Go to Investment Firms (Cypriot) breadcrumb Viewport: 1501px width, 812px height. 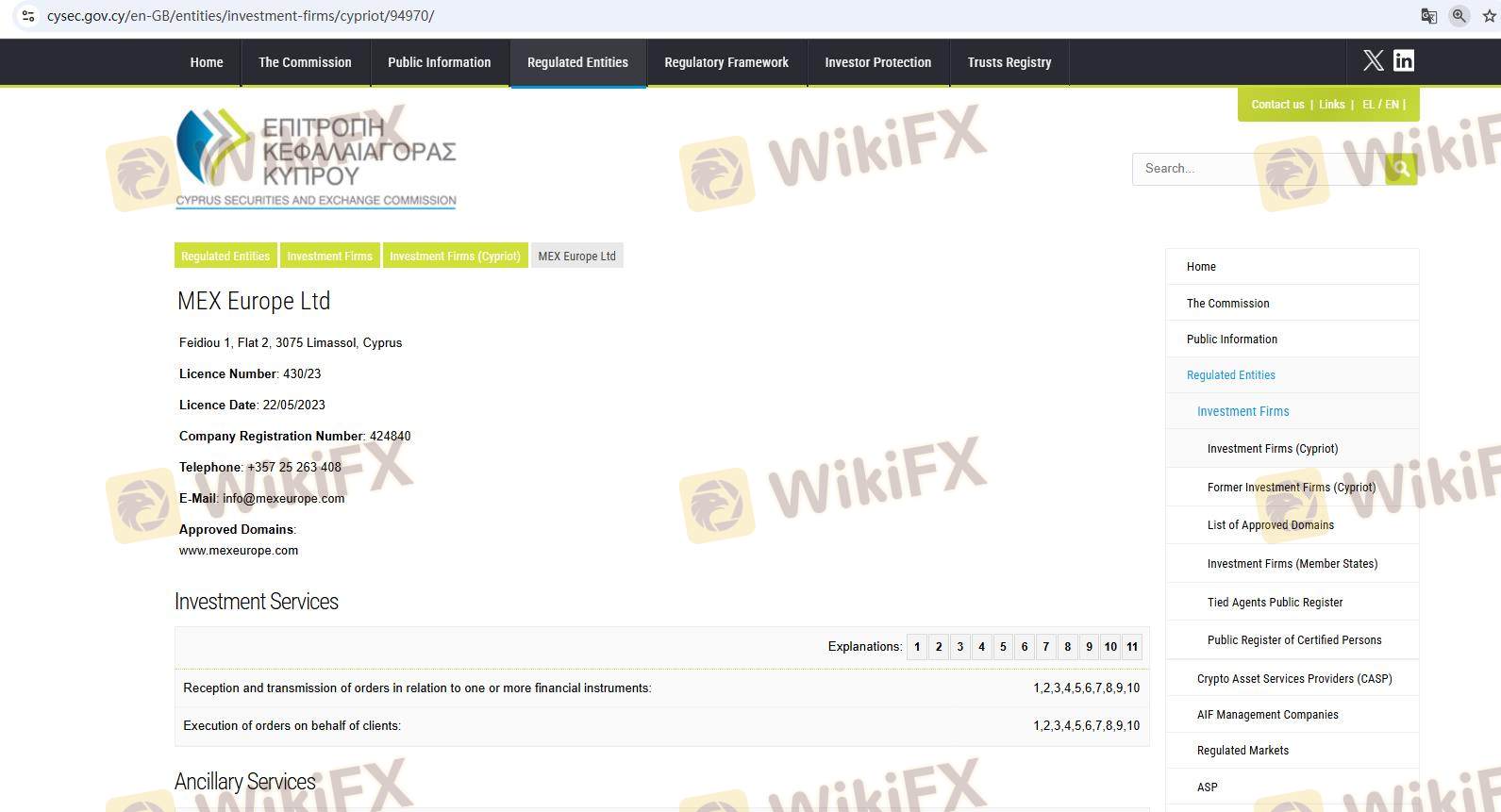pos(455,256)
